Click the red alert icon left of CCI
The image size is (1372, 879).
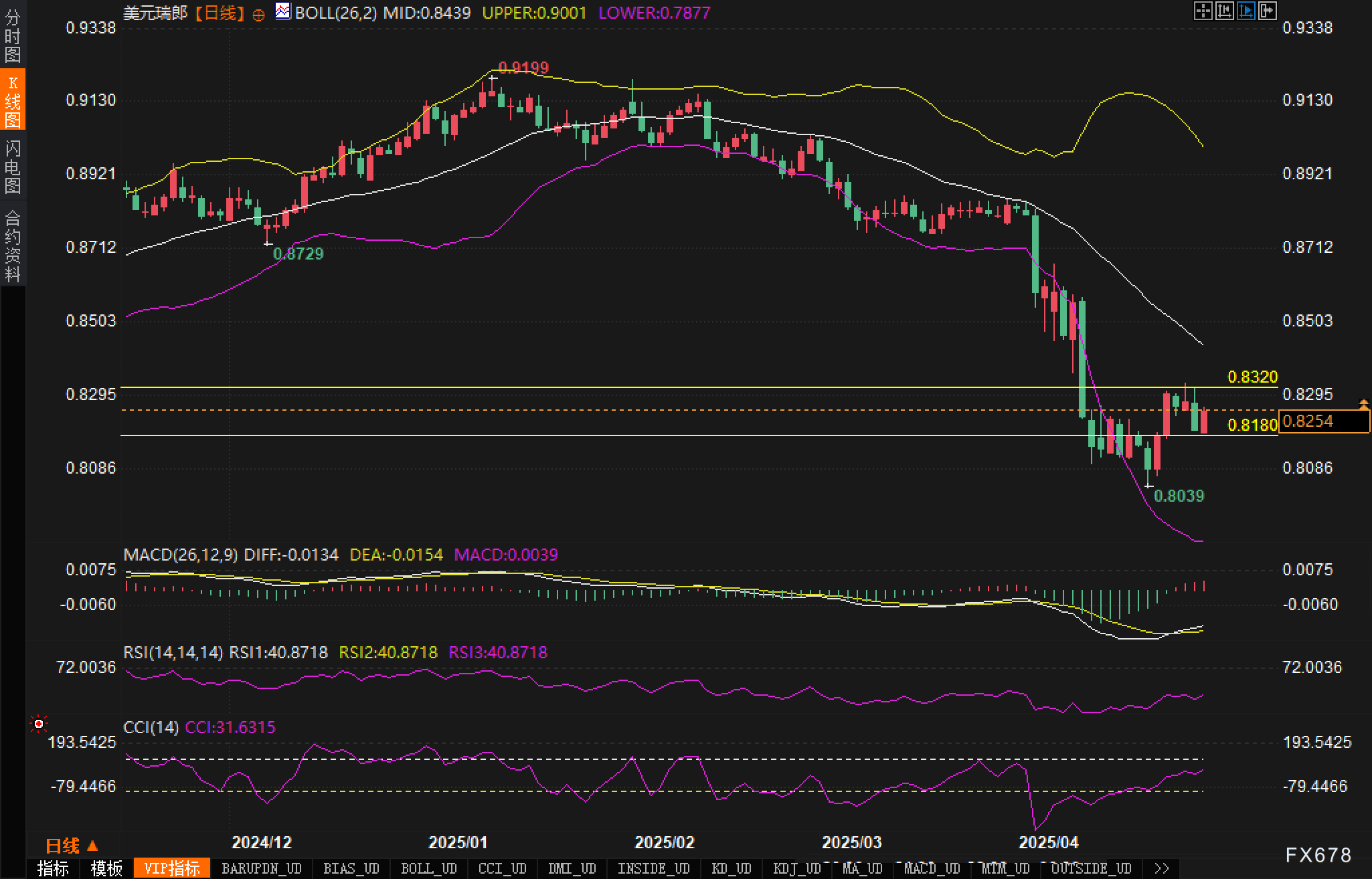tap(39, 724)
